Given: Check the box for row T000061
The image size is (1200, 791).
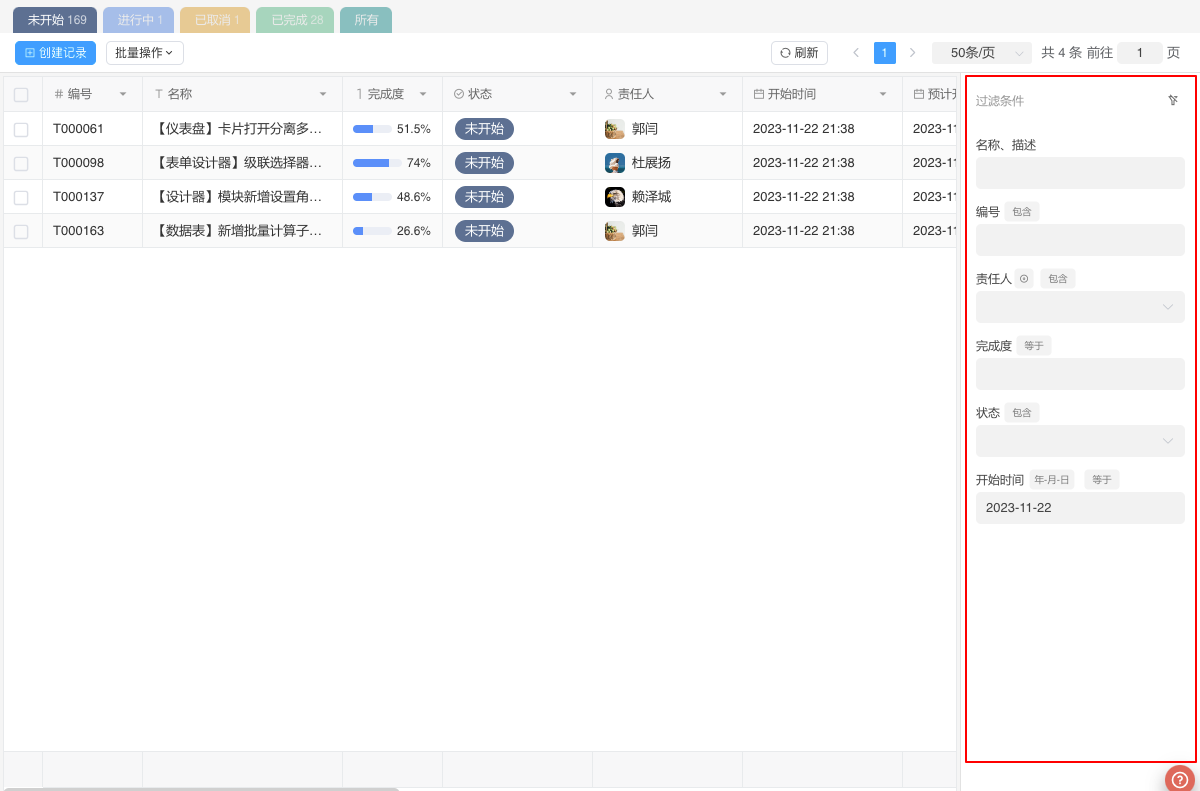Looking at the screenshot, I should (21, 129).
